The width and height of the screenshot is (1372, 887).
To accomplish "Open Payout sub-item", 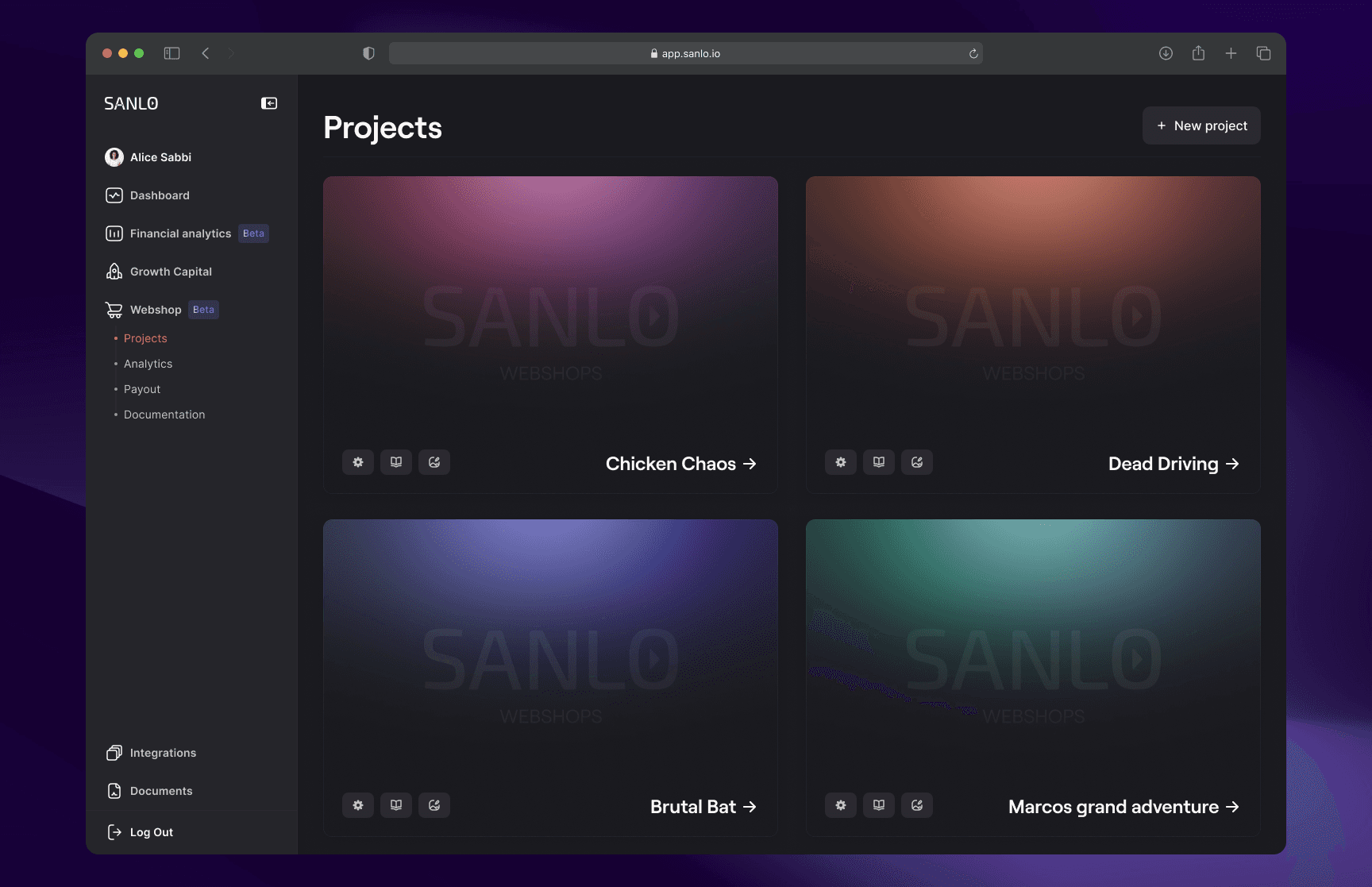I will [x=142, y=389].
